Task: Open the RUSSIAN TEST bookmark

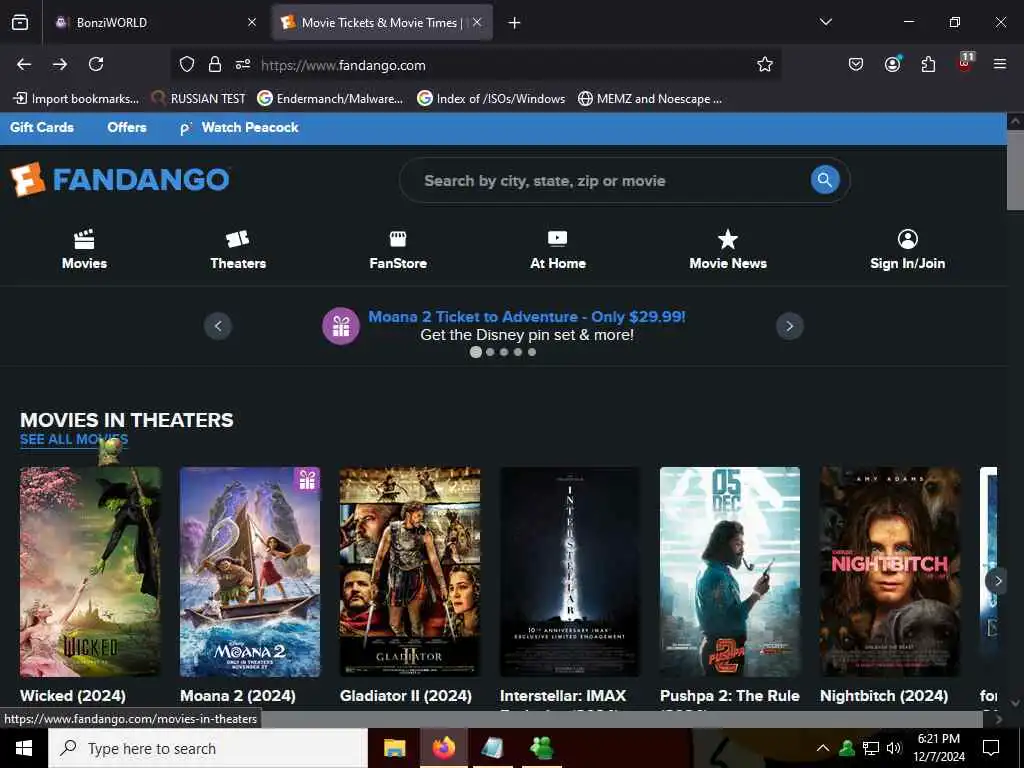Action: point(199,99)
